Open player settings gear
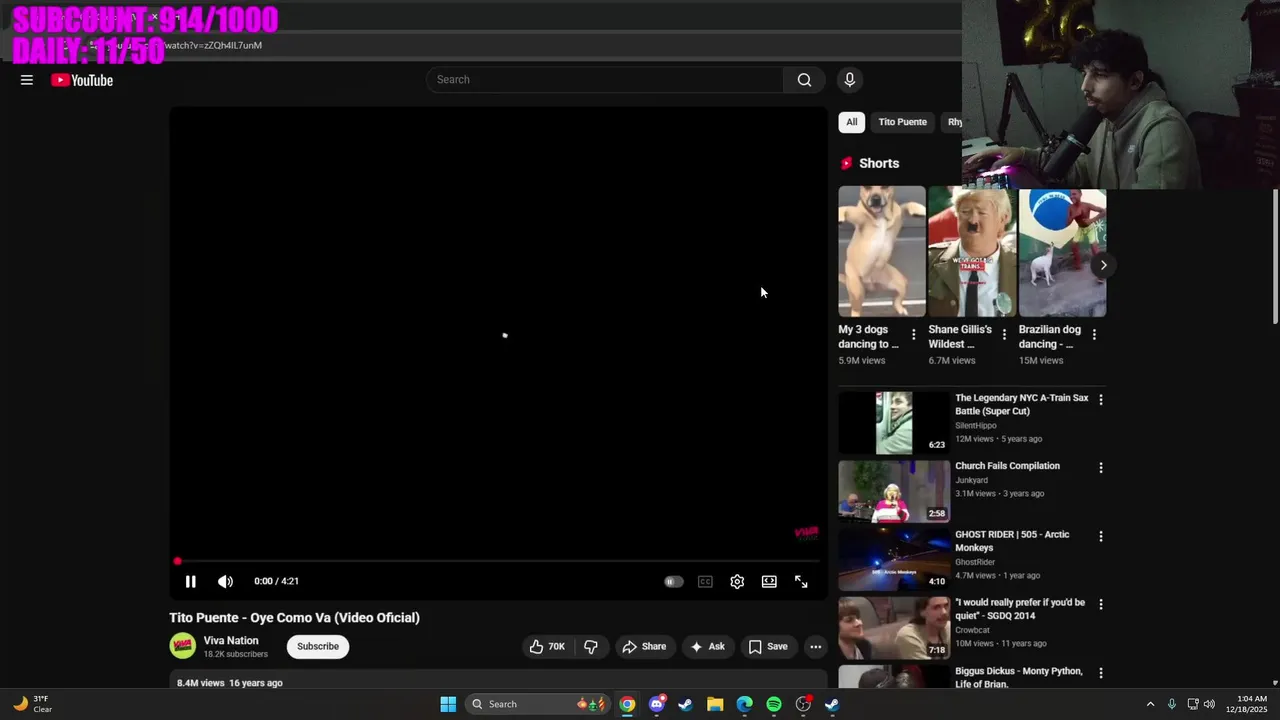1280x720 pixels. pos(737,582)
